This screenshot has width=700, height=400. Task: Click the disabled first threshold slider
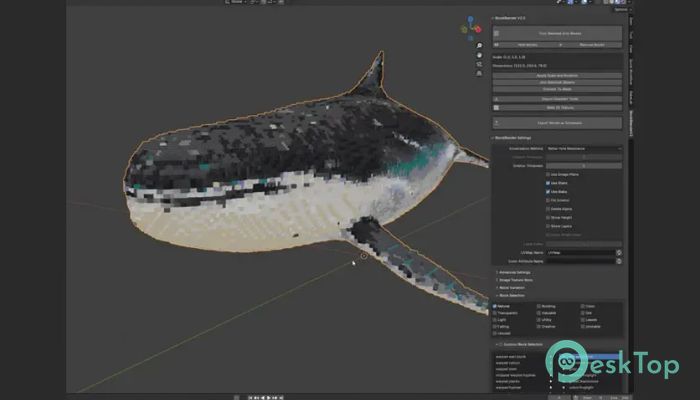click(583, 157)
